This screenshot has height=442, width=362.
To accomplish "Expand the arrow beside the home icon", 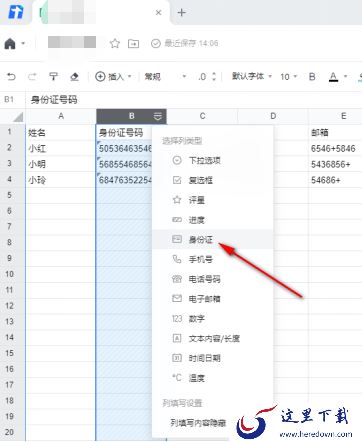I will (23, 43).
